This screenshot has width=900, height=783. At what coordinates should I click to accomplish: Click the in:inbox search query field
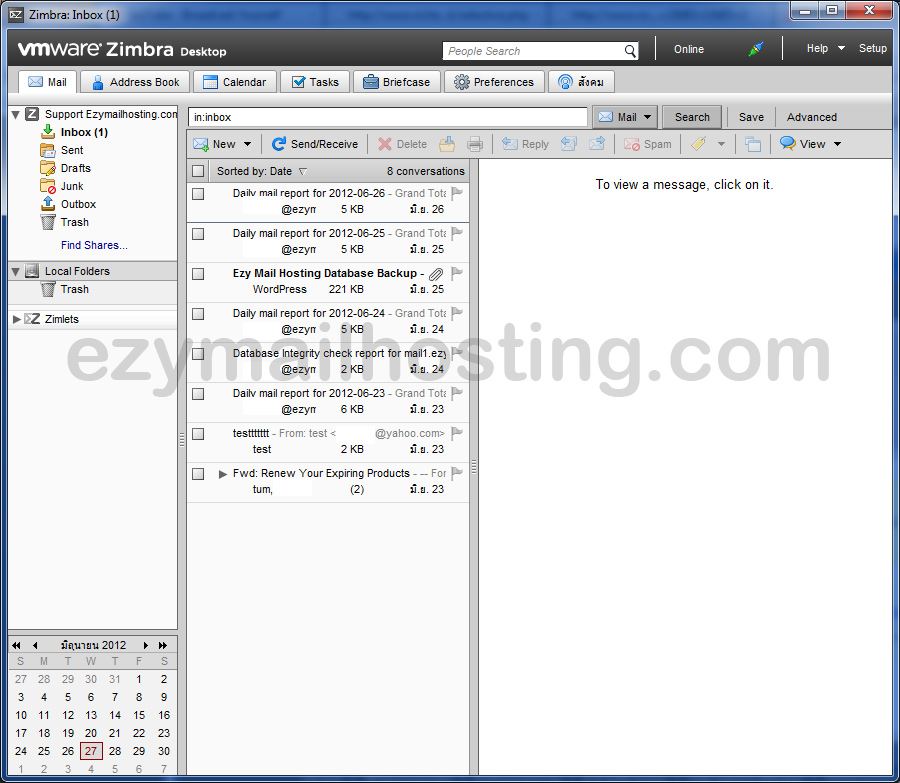pyautogui.click(x=387, y=117)
